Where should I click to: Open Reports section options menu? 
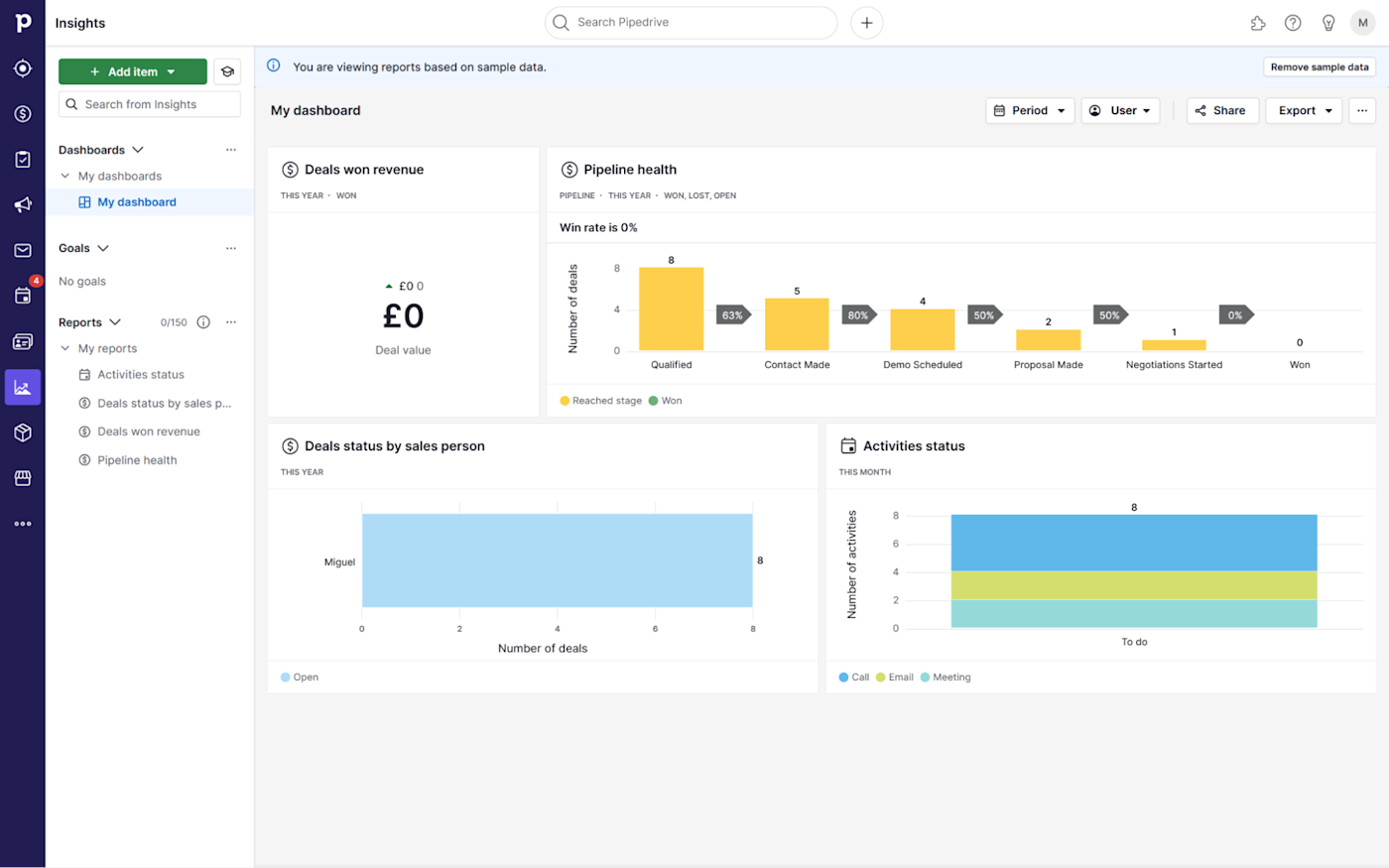click(x=231, y=322)
